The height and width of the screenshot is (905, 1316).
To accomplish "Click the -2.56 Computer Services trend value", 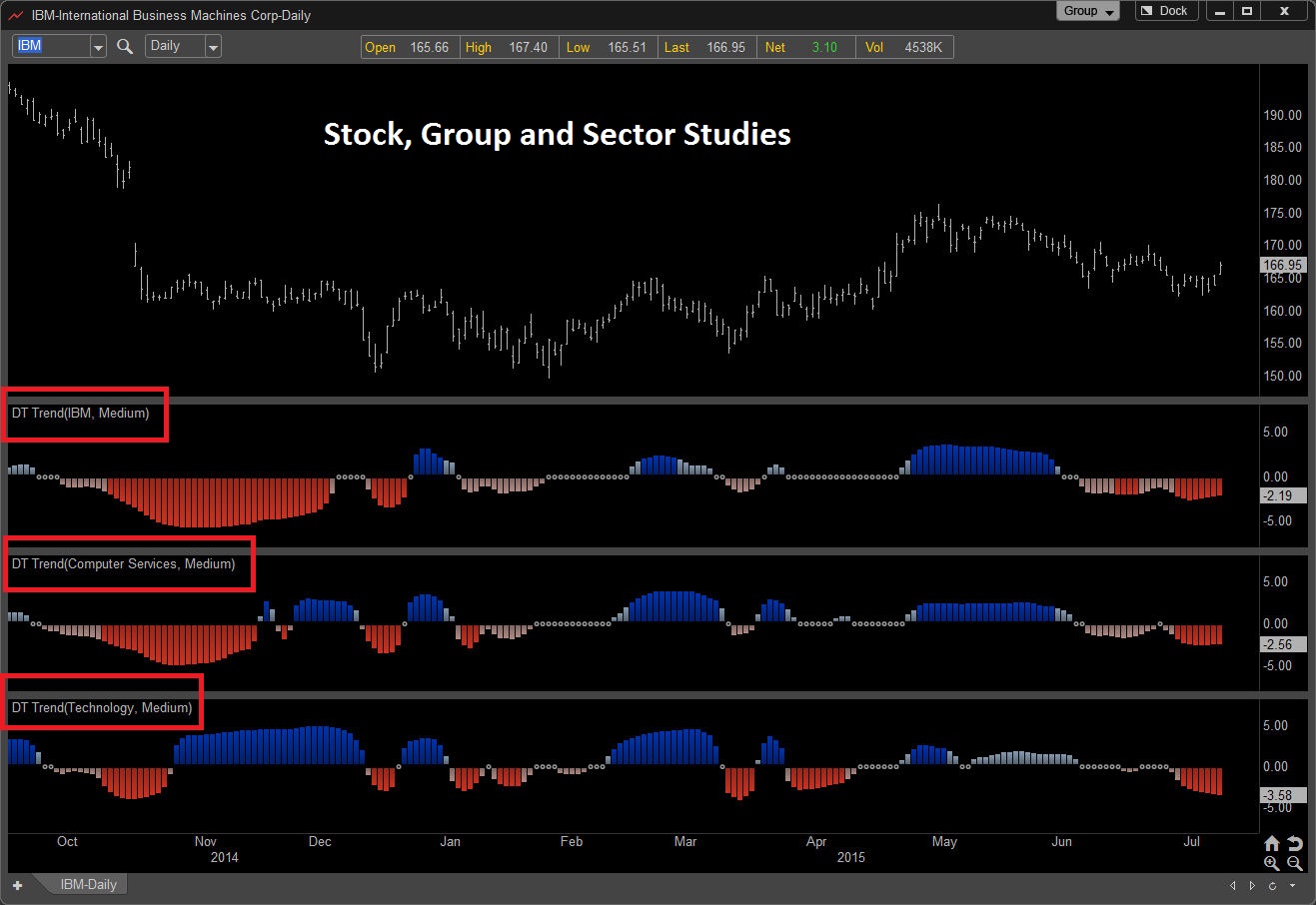I will pyautogui.click(x=1282, y=644).
